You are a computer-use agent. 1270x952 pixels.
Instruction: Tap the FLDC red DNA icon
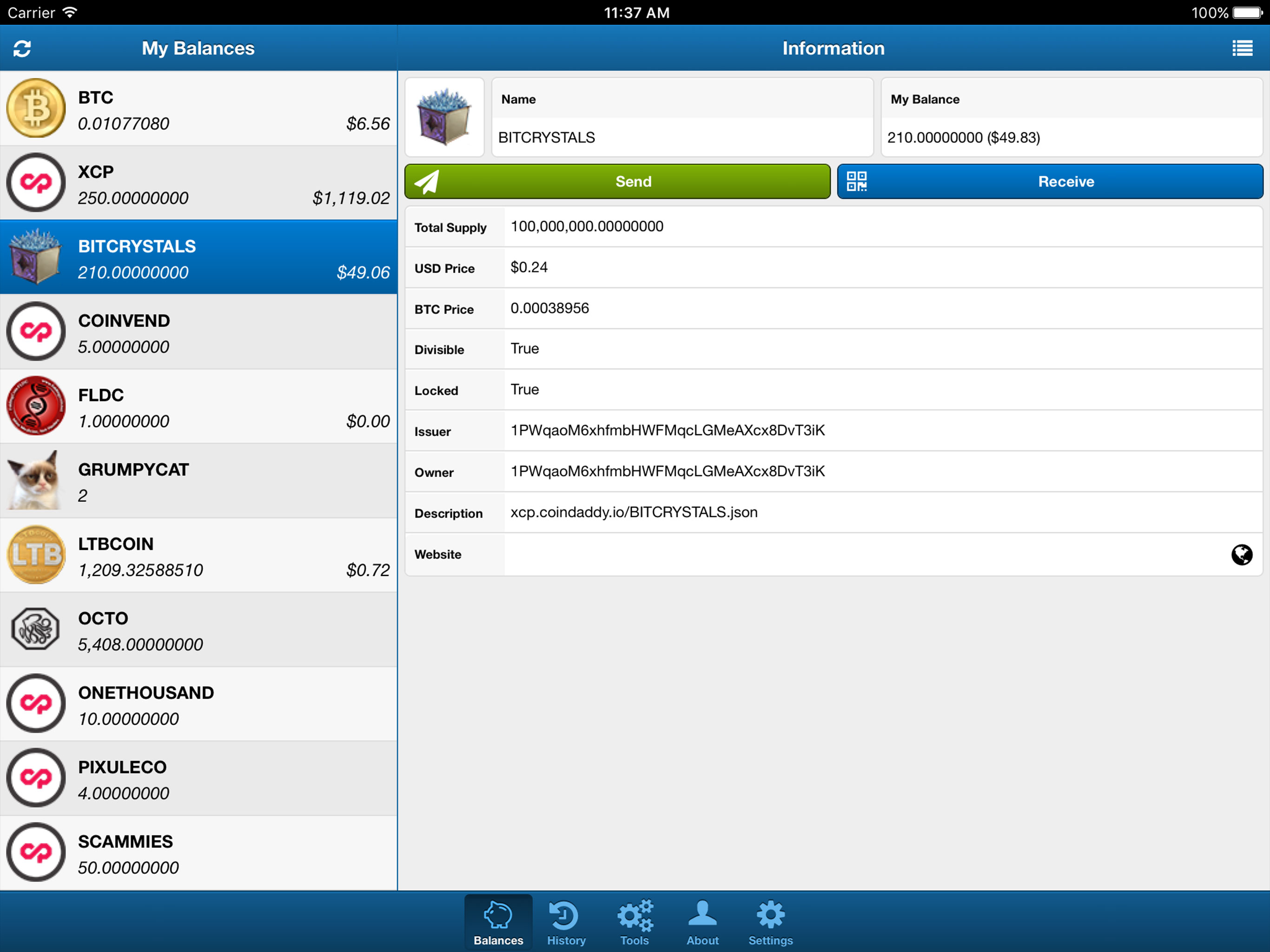pos(36,405)
